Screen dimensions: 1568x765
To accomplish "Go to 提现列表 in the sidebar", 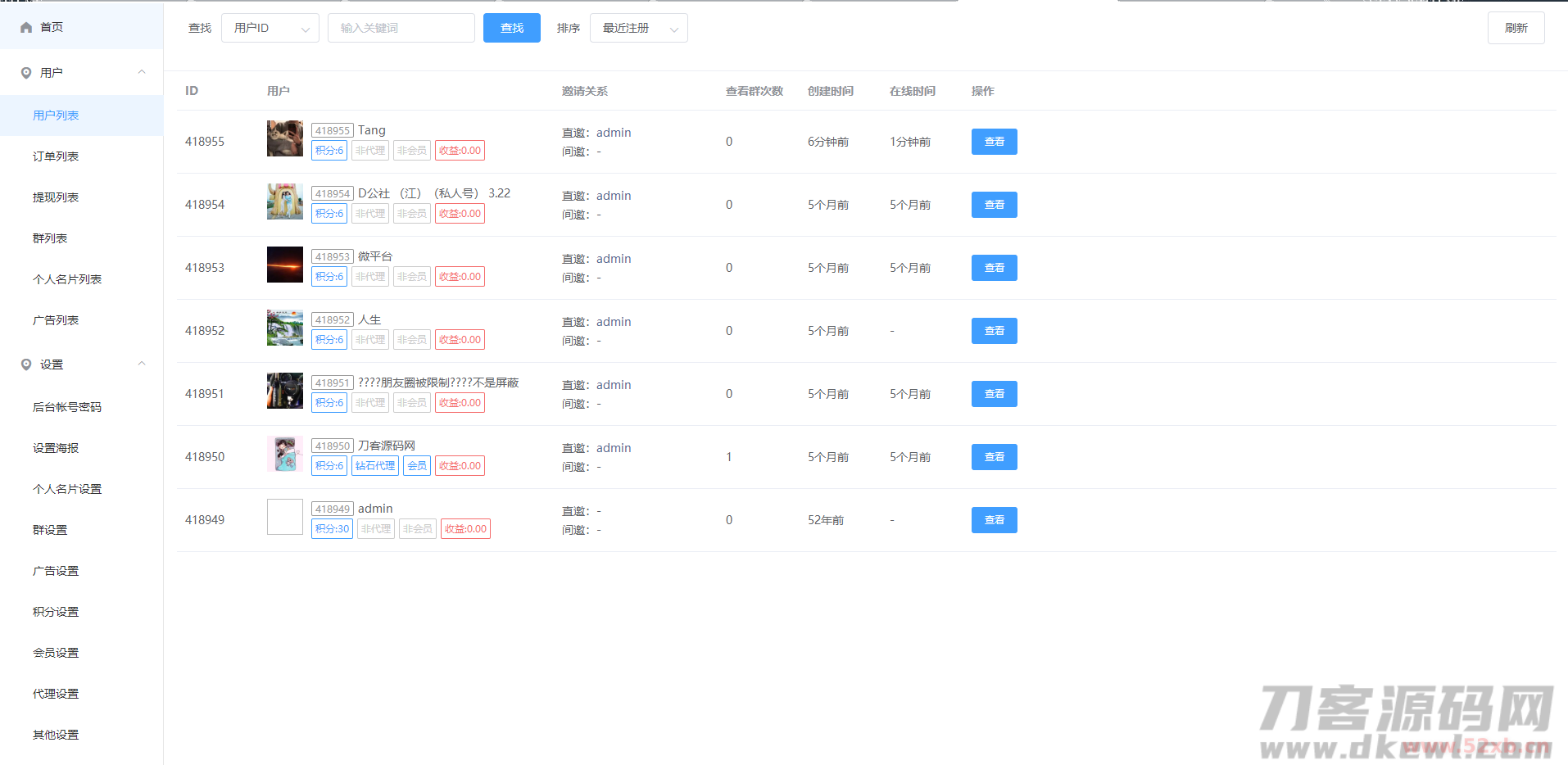I will click(x=56, y=197).
